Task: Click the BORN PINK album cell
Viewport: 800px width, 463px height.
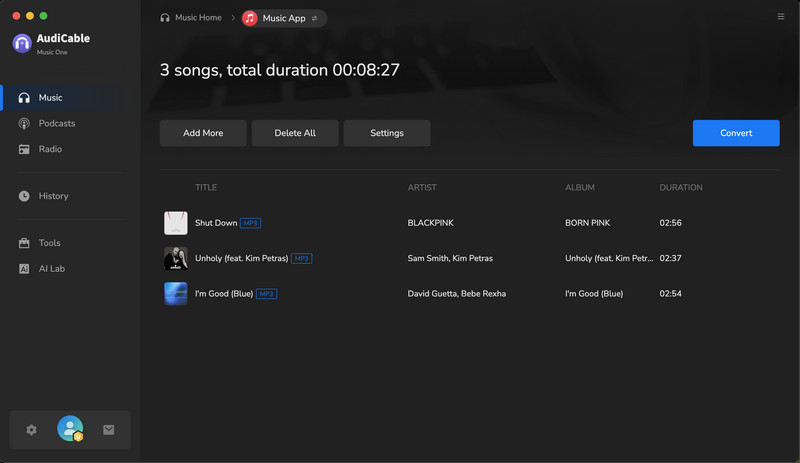Action: 587,223
